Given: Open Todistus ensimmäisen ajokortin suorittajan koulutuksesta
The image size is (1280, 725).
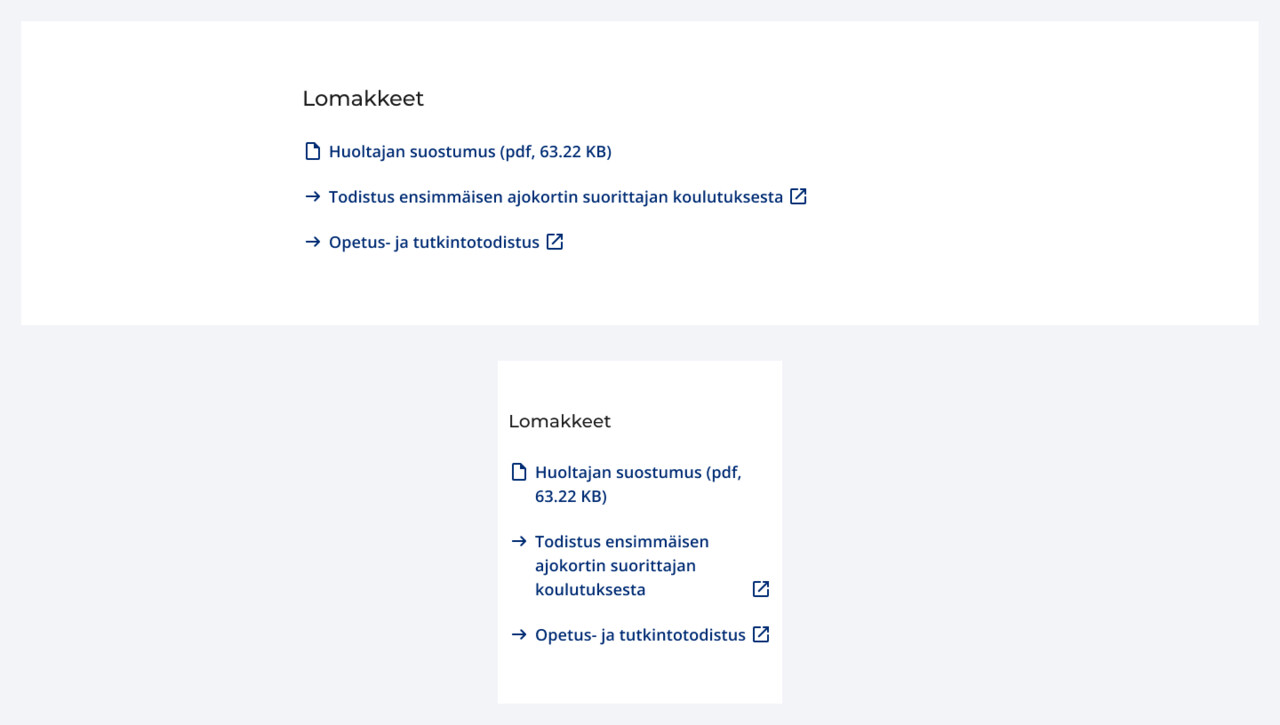Looking at the screenshot, I should coord(555,196).
